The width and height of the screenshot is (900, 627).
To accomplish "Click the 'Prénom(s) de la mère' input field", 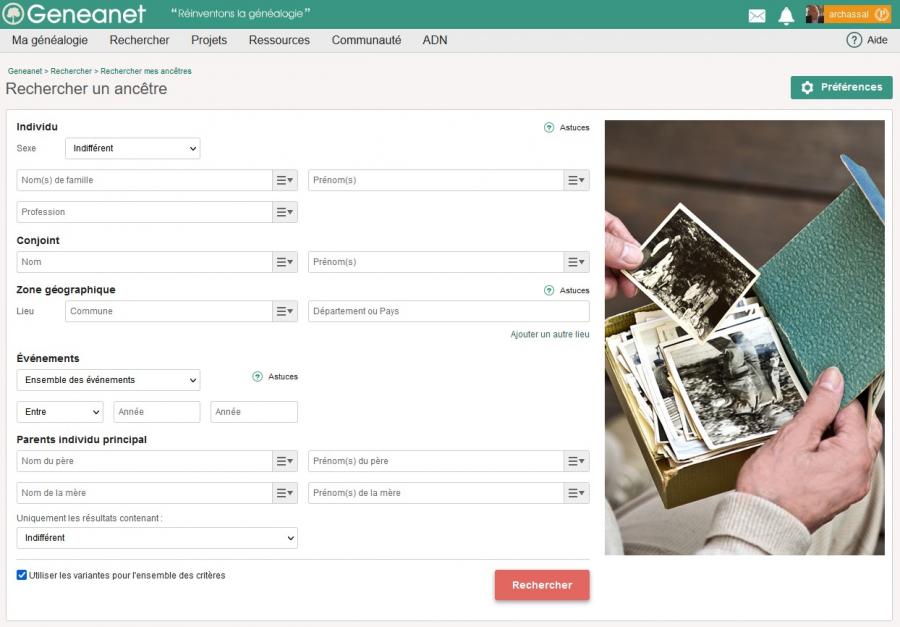I will (x=436, y=493).
